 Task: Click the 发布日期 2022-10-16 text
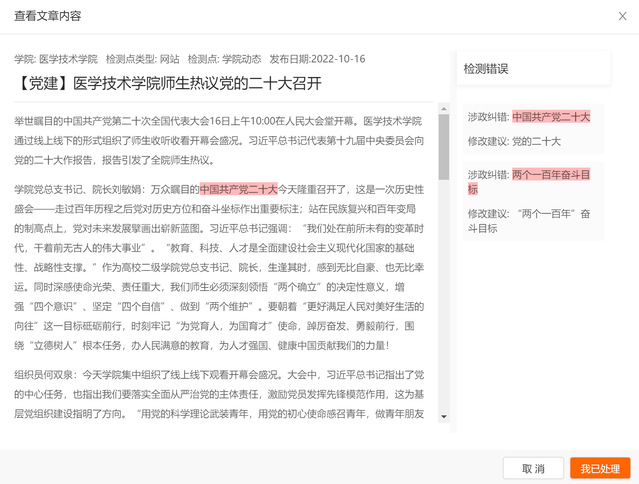[320, 58]
